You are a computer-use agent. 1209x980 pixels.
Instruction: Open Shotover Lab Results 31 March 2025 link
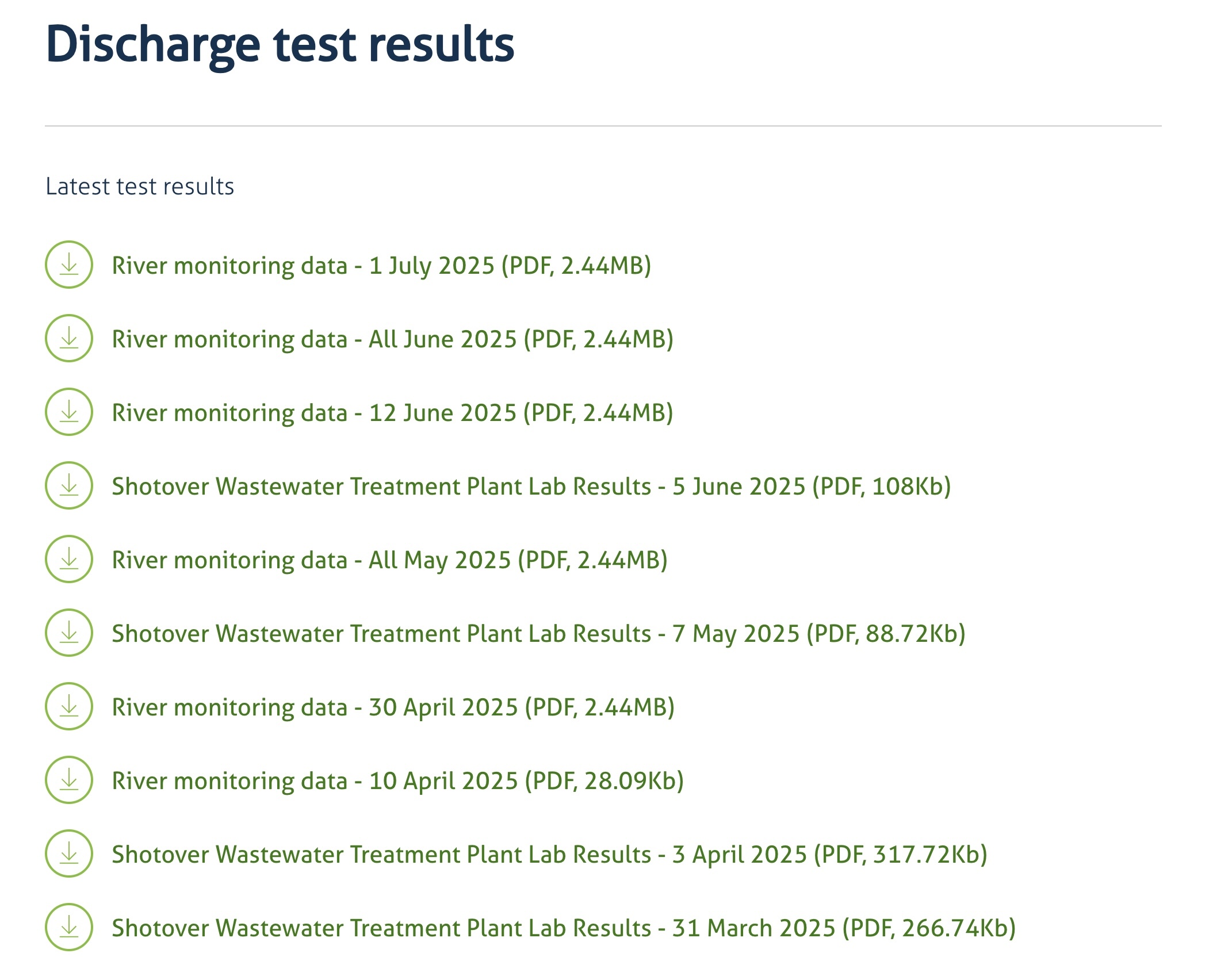[x=563, y=928]
